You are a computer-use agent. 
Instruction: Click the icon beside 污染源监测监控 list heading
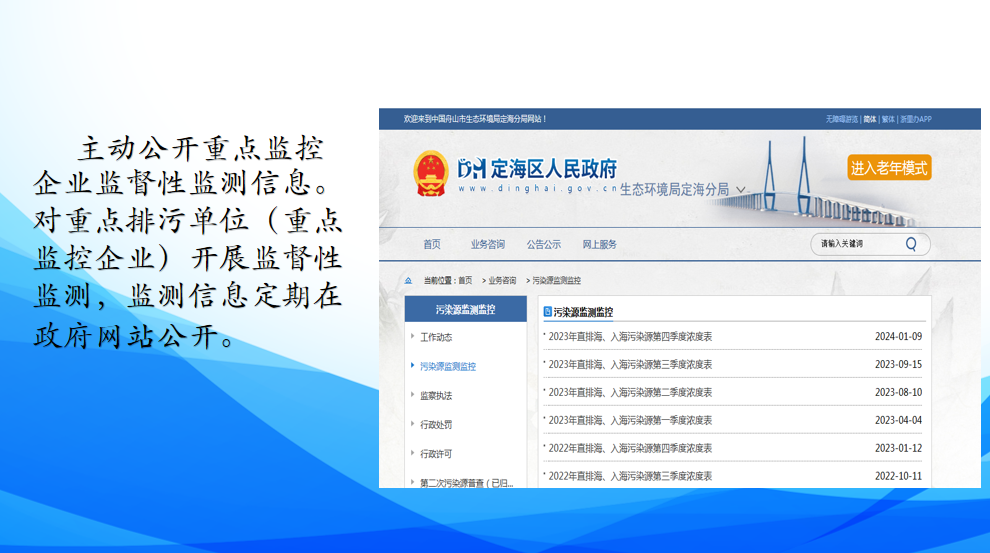tap(547, 312)
